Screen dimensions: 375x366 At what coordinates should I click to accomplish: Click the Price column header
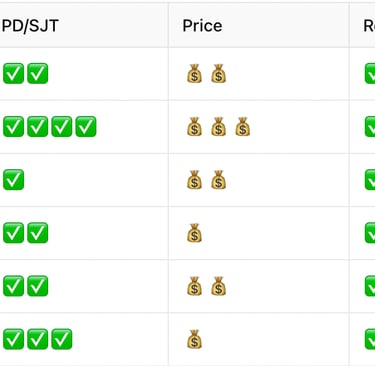[x=202, y=26]
